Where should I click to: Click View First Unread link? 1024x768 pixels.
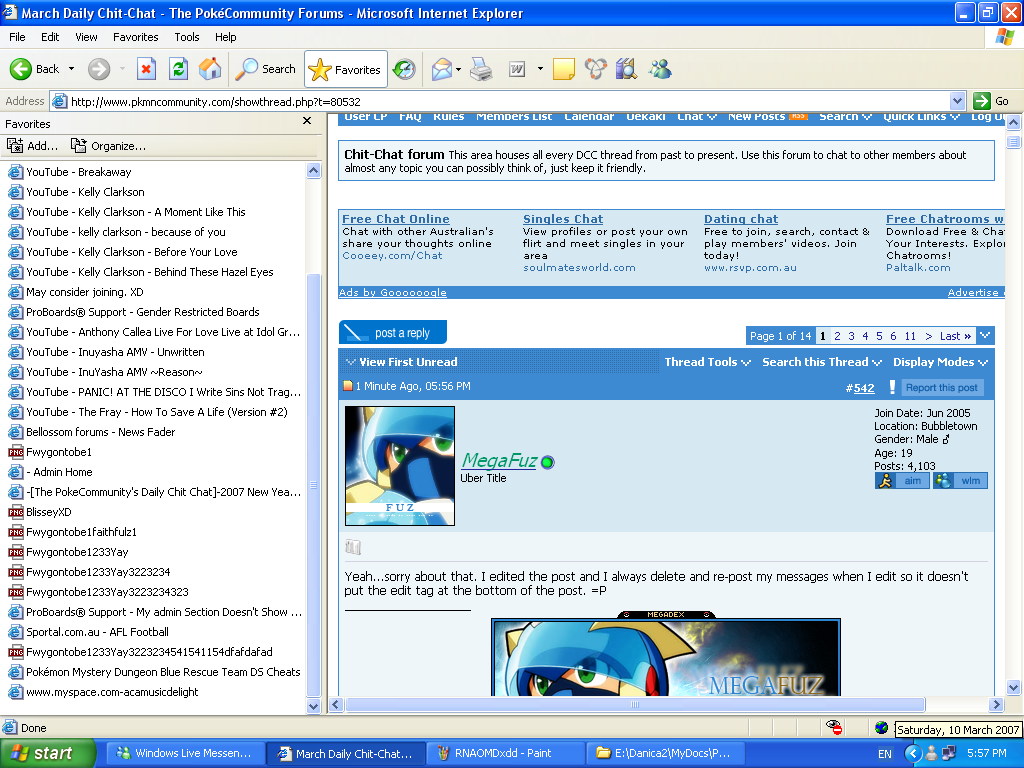click(408, 362)
